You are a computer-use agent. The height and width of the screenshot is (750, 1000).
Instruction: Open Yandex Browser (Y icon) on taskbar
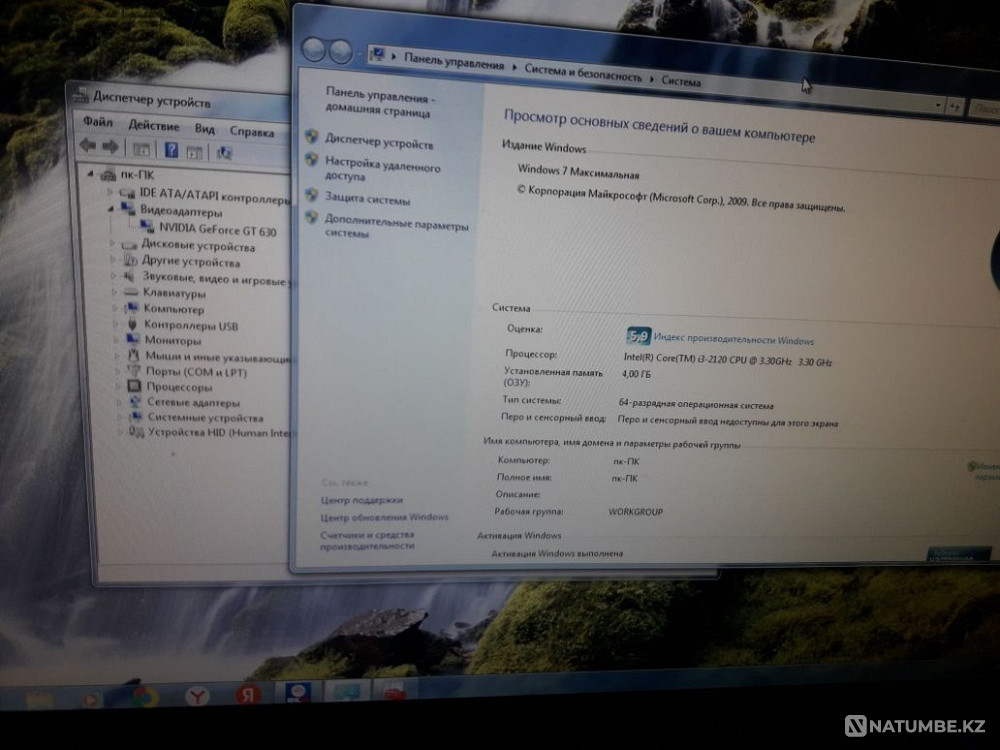[x=198, y=696]
